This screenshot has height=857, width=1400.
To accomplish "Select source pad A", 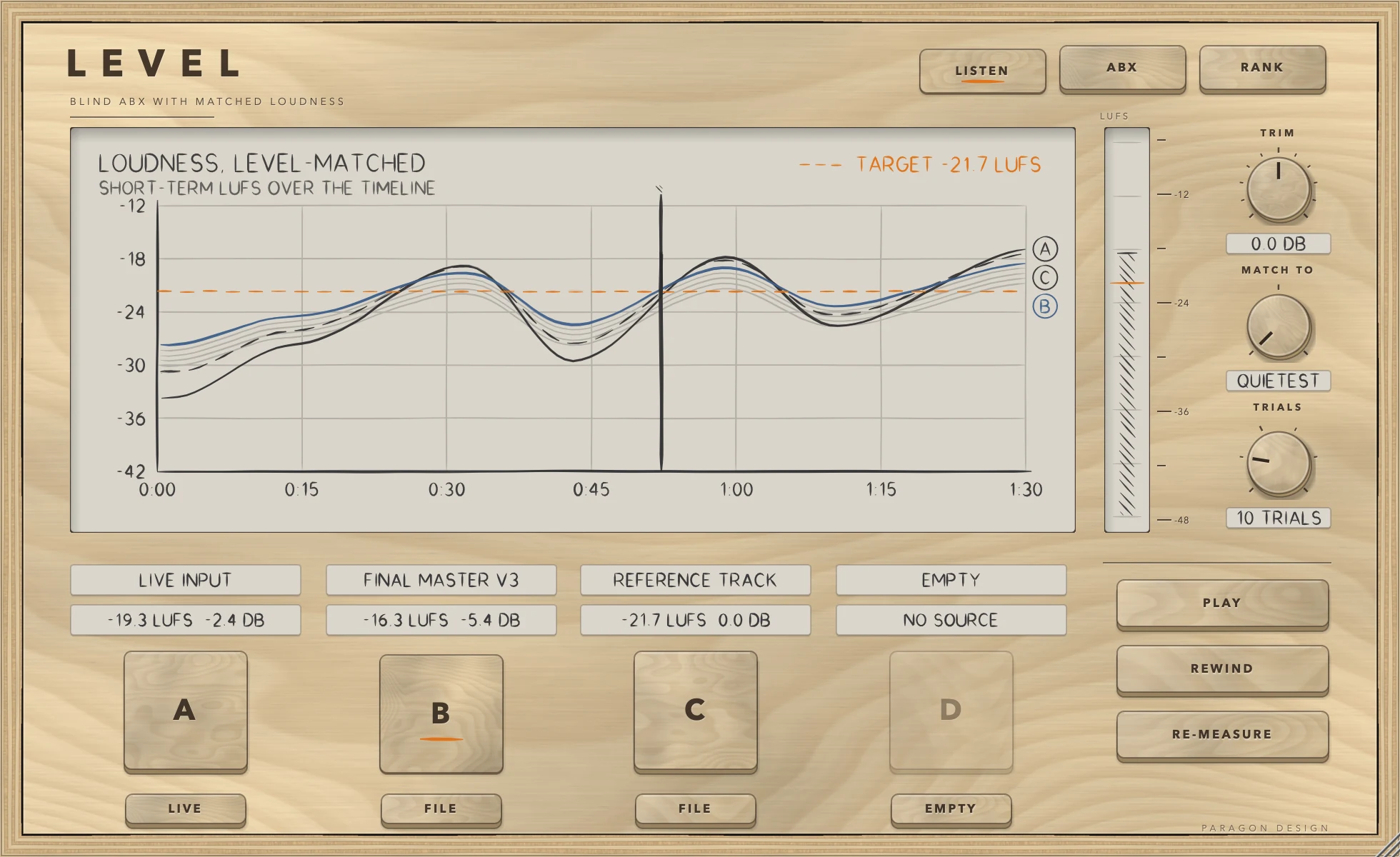I will click(185, 711).
